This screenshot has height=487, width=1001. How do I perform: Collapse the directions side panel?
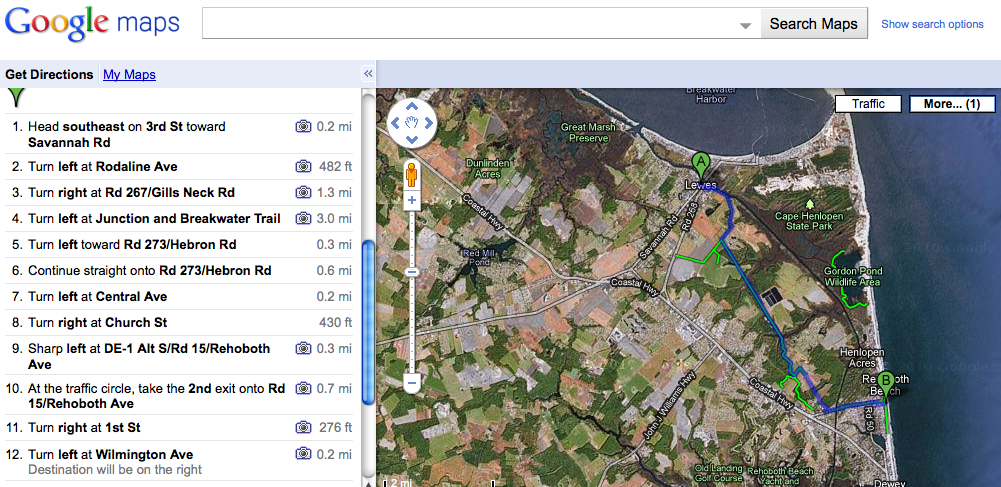coord(367,74)
